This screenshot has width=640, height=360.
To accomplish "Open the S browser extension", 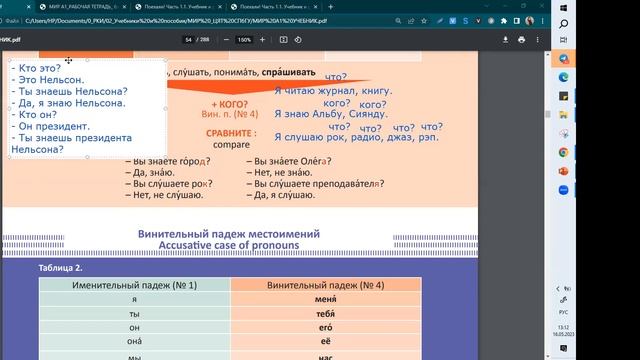I will point(465,21).
